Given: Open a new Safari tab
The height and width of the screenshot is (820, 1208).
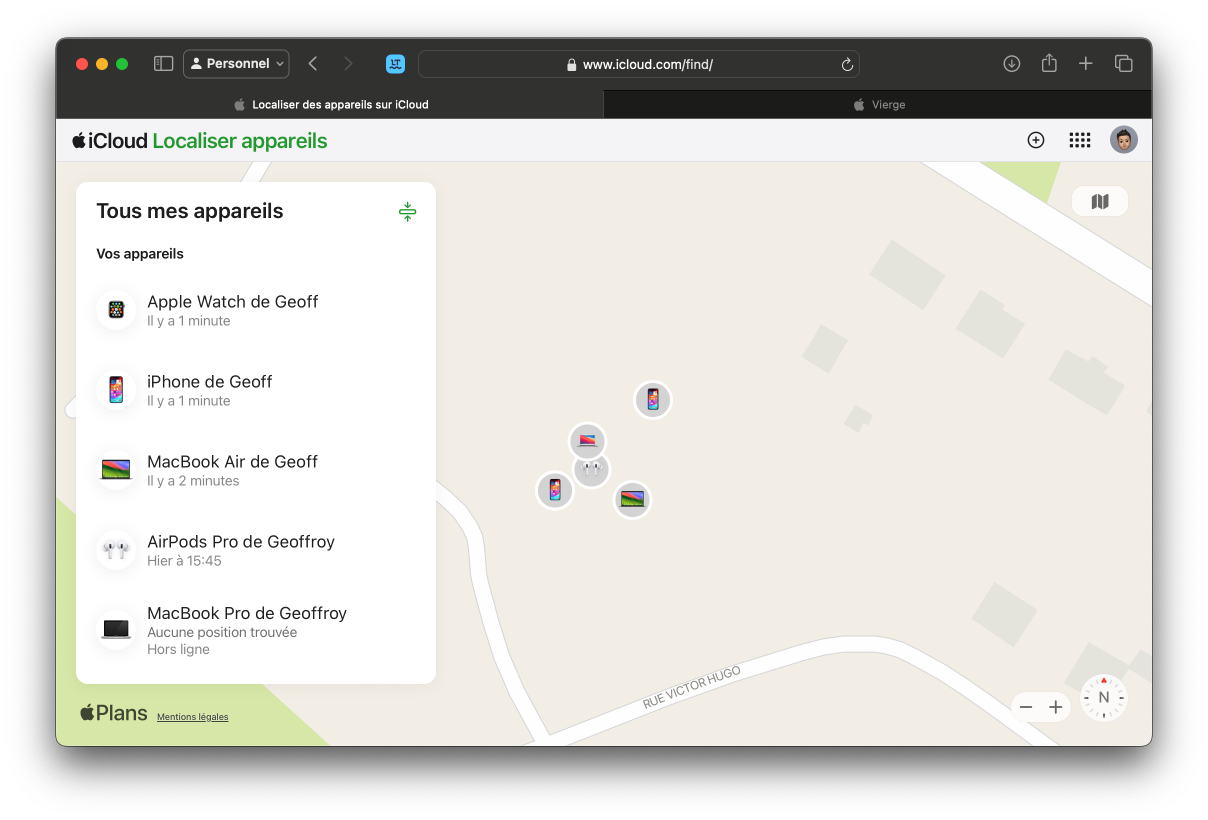Looking at the screenshot, I should tap(1086, 64).
